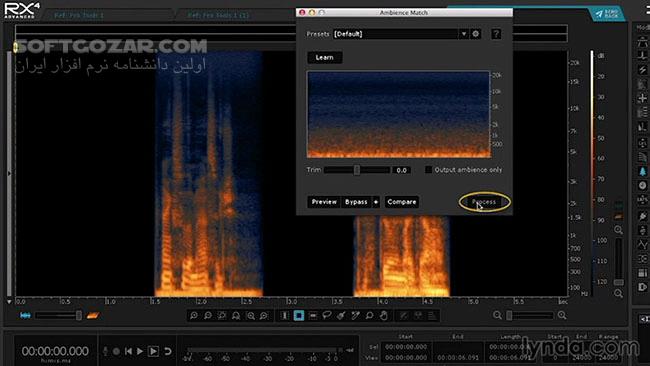Click the Play button in transport

tap(140, 351)
